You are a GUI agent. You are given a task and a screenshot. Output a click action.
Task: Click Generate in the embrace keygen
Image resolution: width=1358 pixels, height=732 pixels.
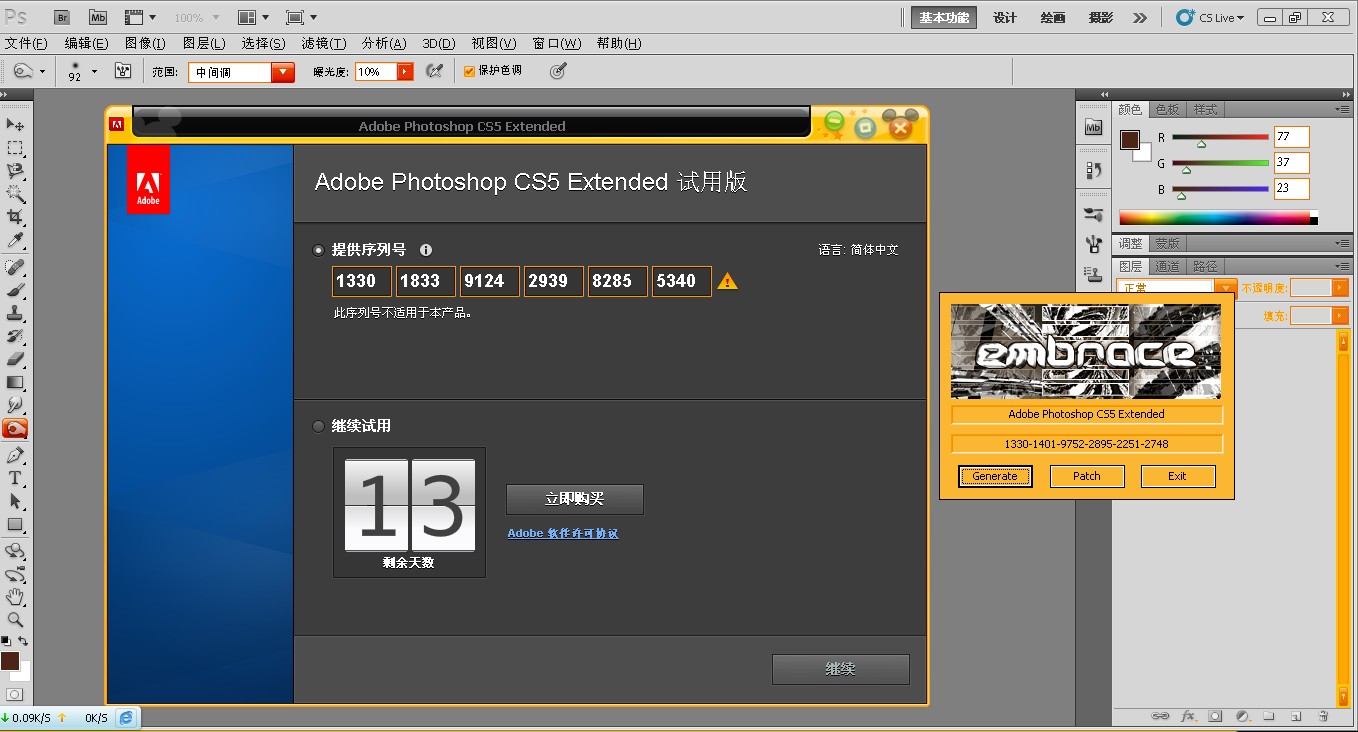995,476
